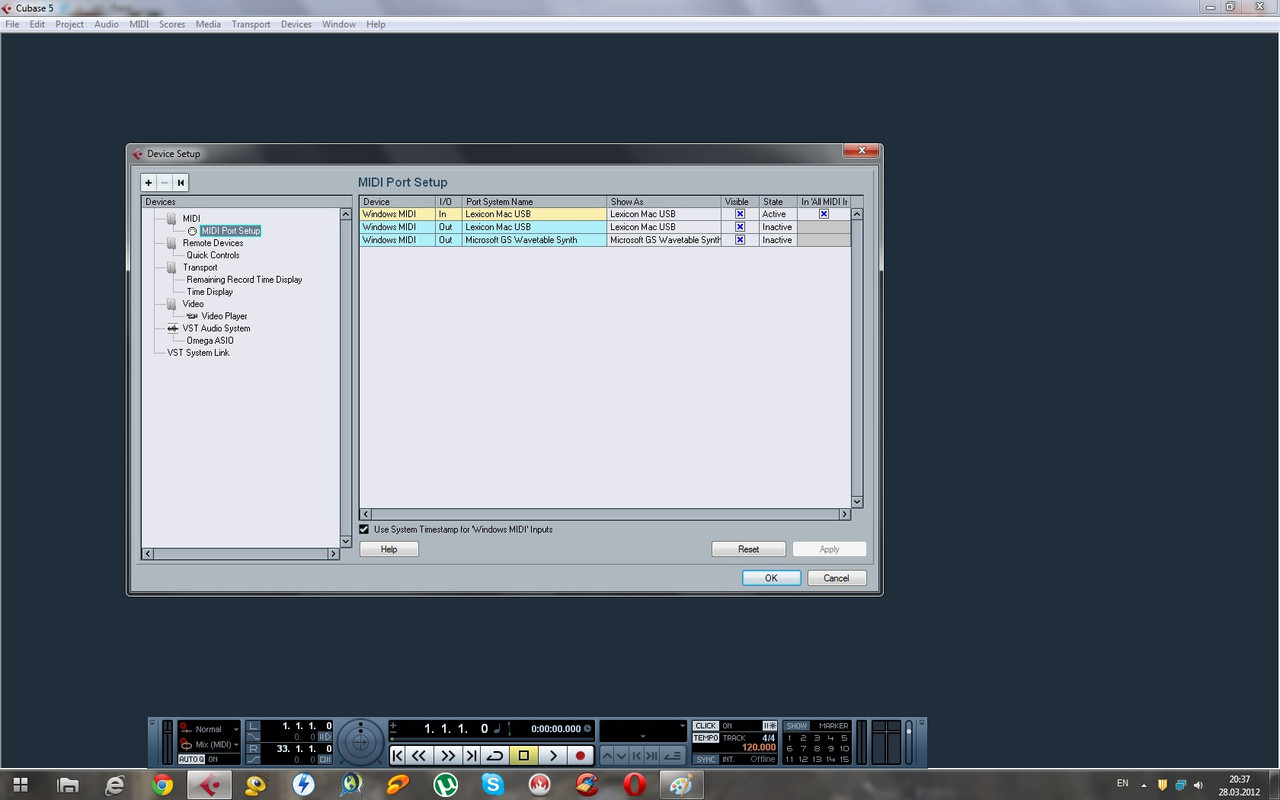The height and width of the screenshot is (800, 1280).
Task: Toggle the cycle loop button
Action: click(495, 756)
